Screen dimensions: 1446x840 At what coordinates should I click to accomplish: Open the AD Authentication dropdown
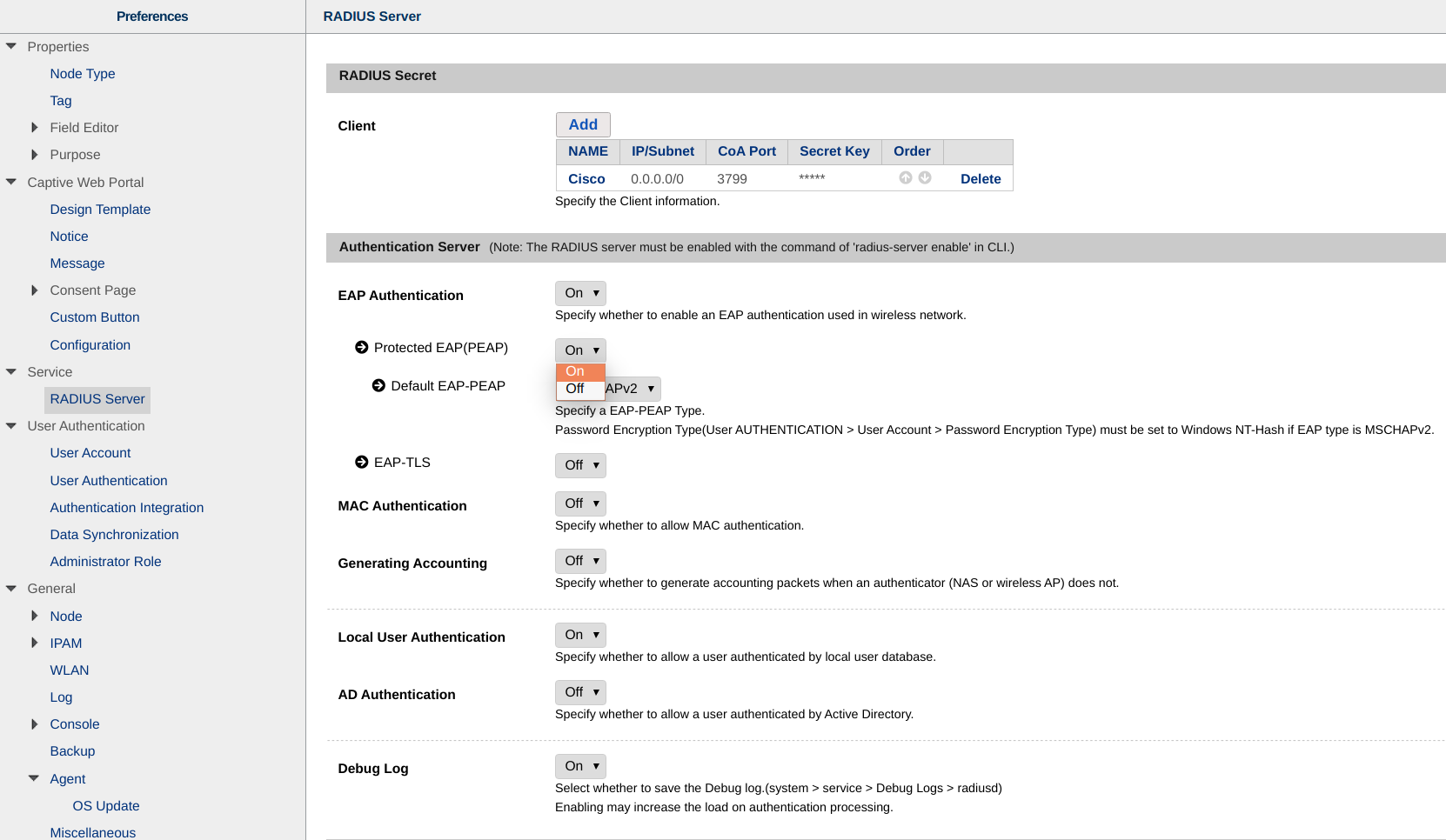580,692
